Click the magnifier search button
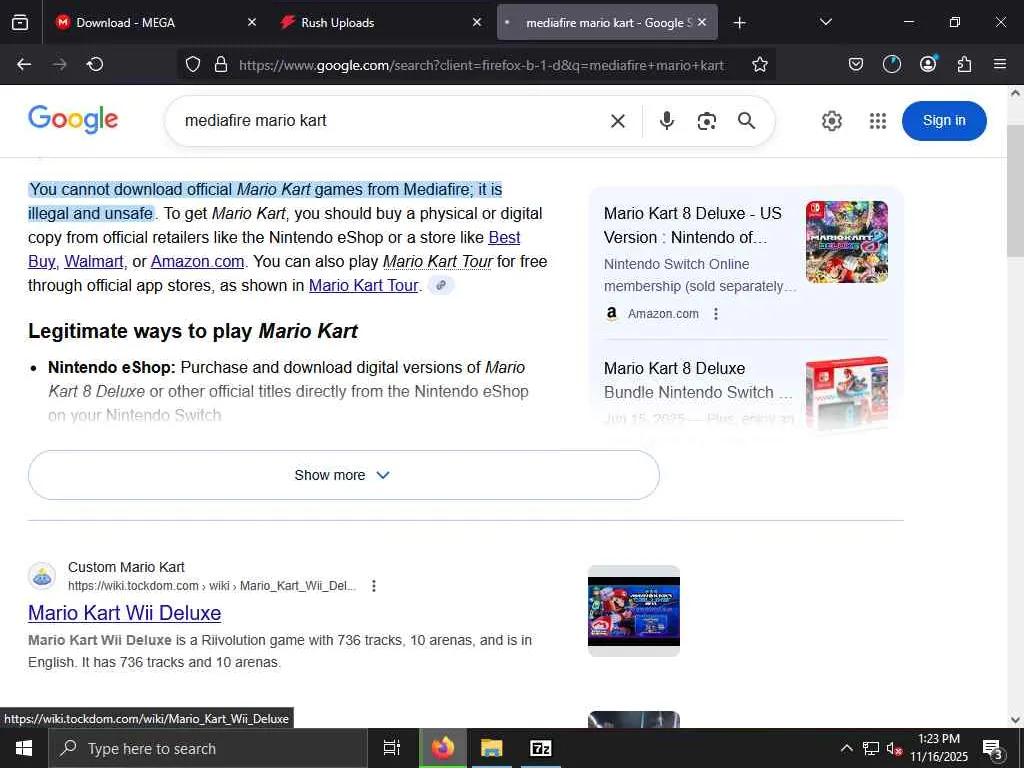The width and height of the screenshot is (1024, 768). tap(746, 121)
